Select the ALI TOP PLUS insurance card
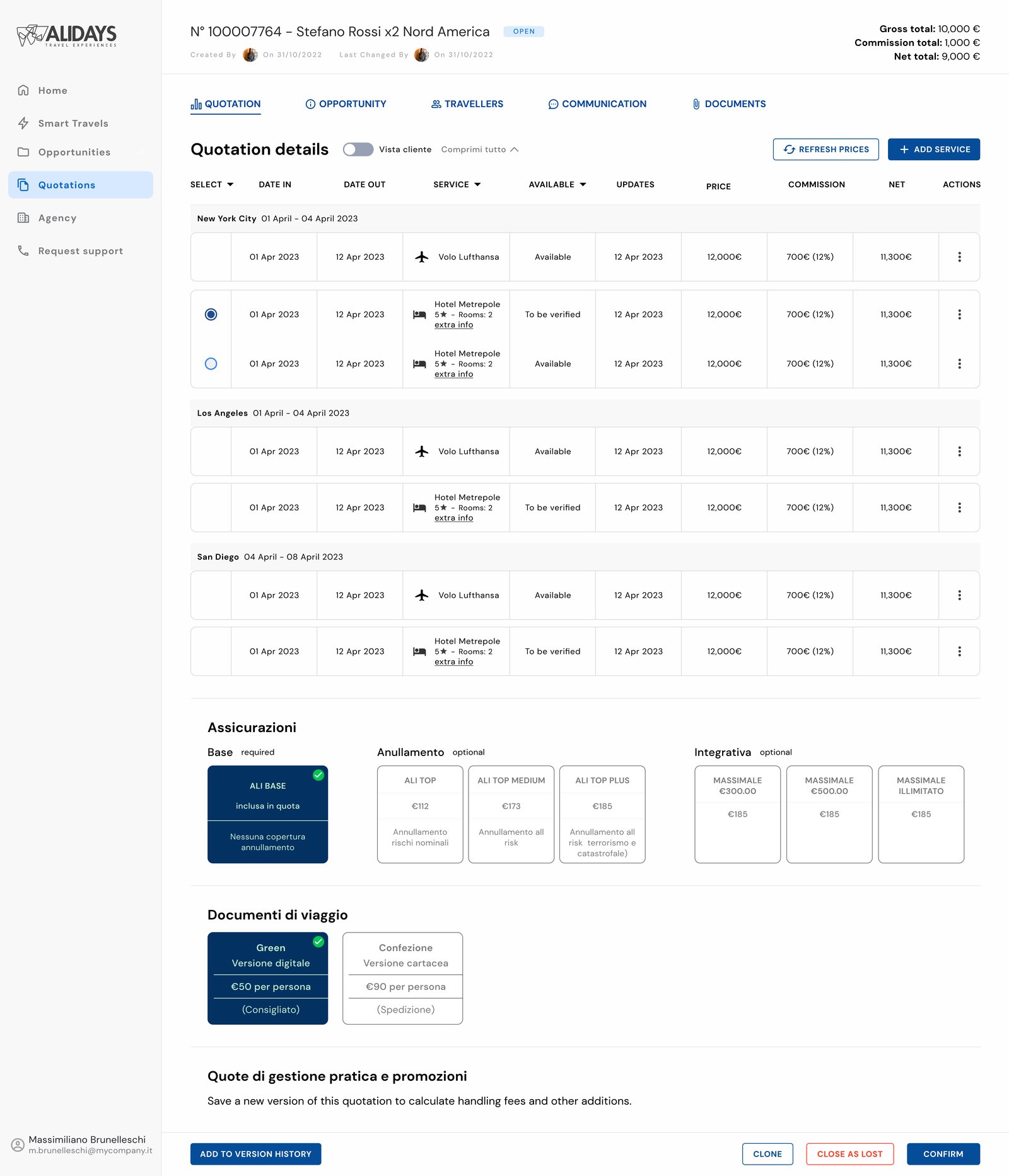This screenshot has height=1176, width=1009. [602, 814]
